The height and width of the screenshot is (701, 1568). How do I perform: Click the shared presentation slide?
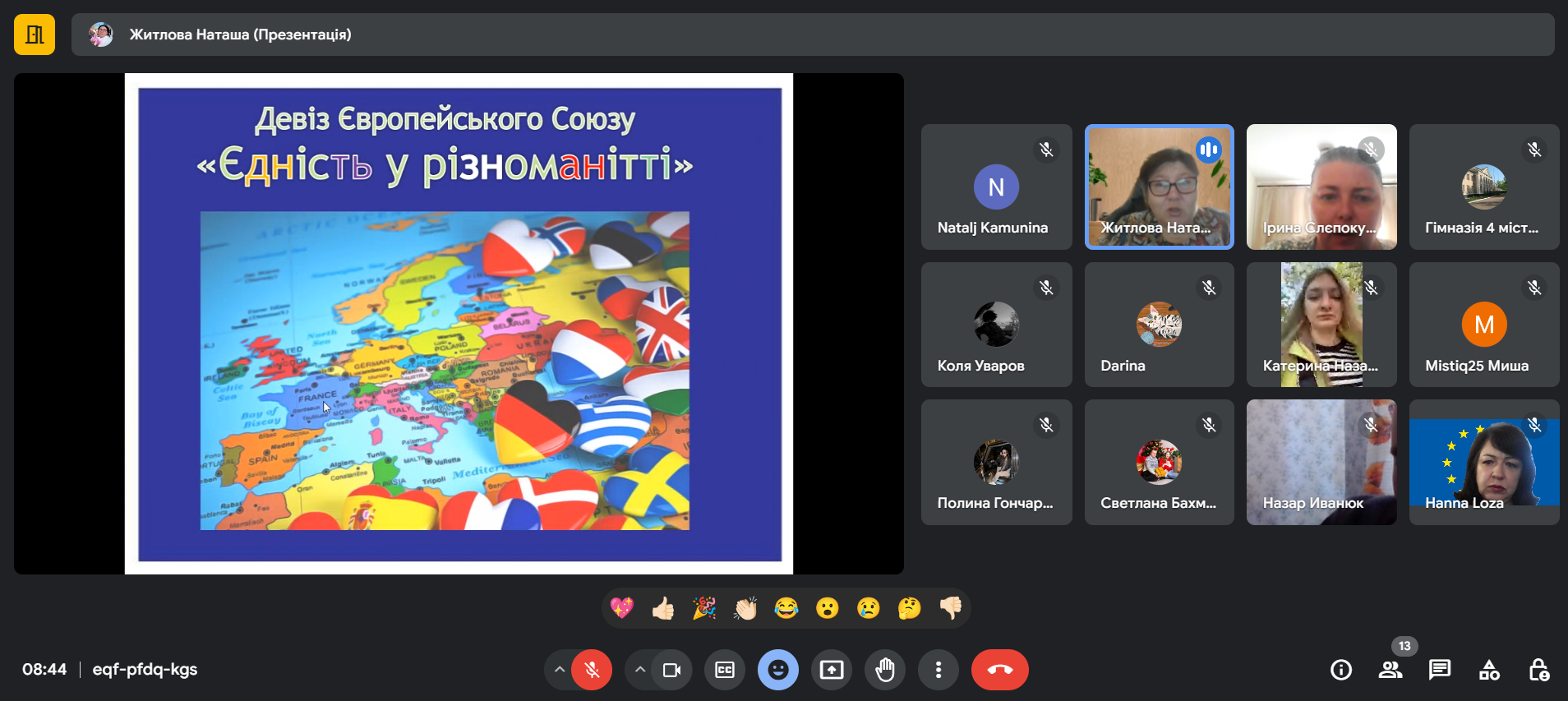(x=459, y=324)
